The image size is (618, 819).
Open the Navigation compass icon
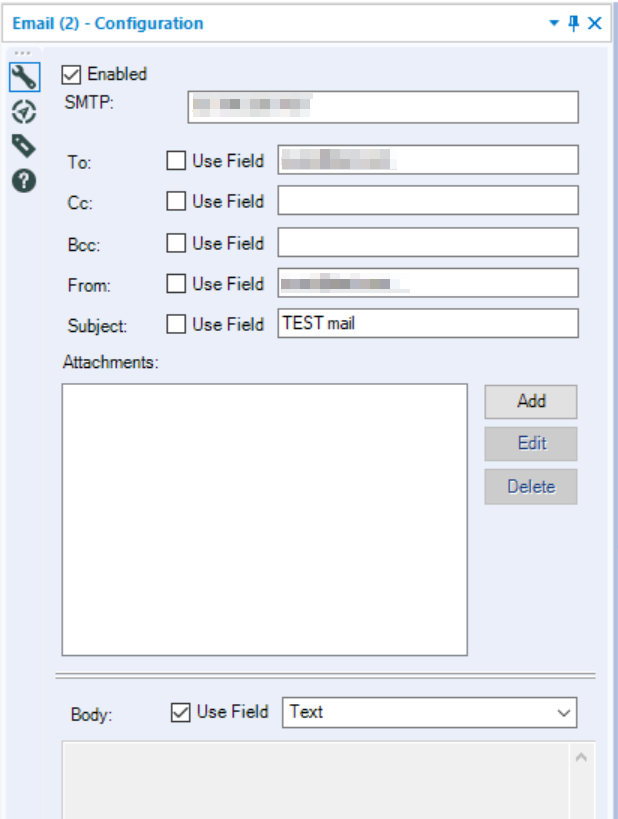24,112
